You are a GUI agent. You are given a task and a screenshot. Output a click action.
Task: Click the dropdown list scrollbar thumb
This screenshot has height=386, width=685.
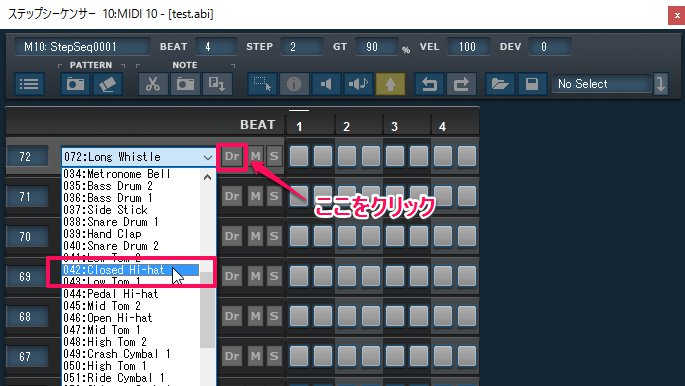208,310
